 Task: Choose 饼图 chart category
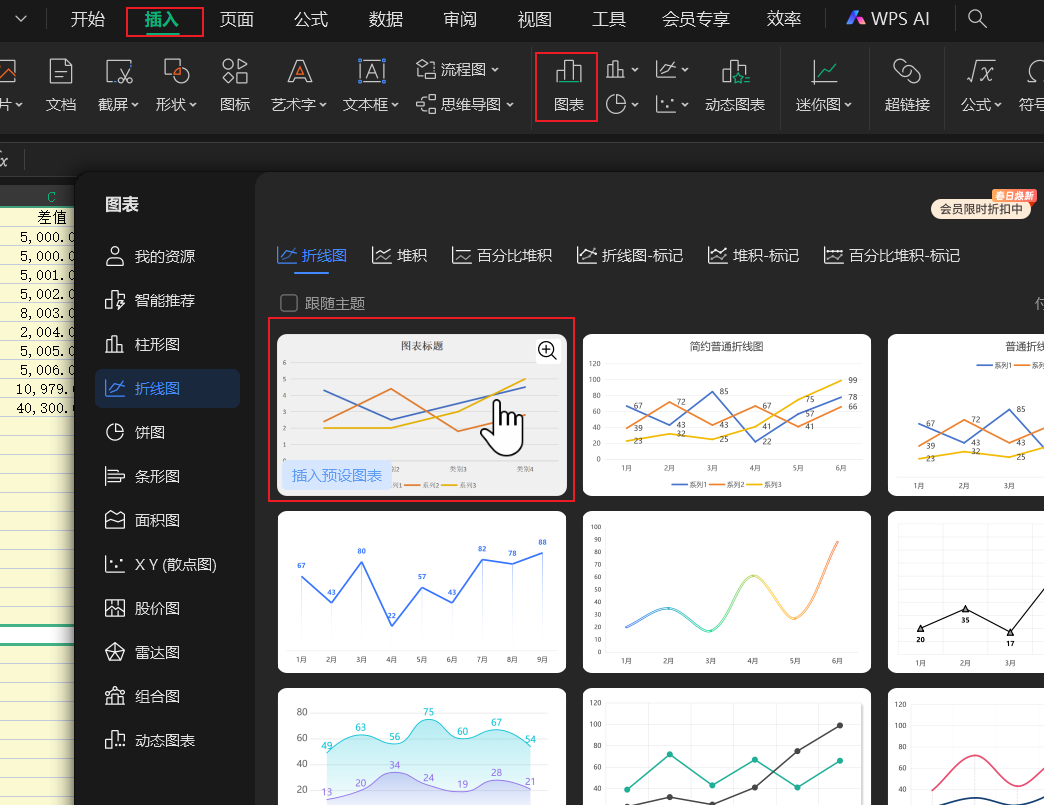tap(168, 432)
